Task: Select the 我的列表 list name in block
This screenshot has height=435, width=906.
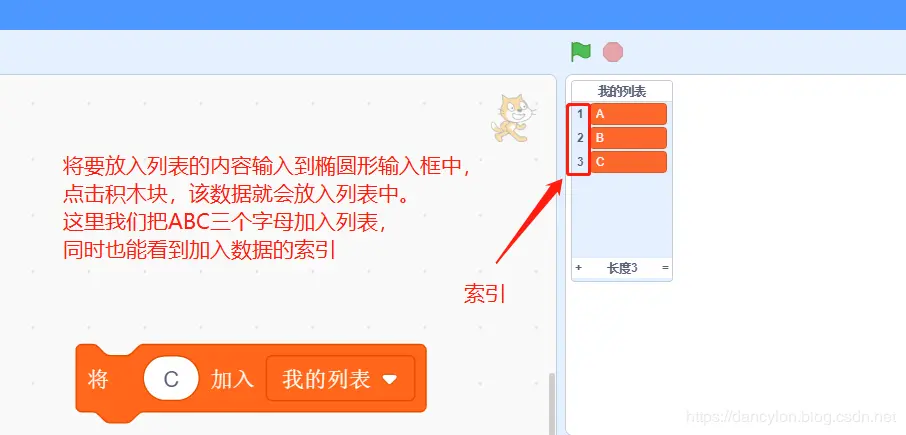Action: point(326,379)
